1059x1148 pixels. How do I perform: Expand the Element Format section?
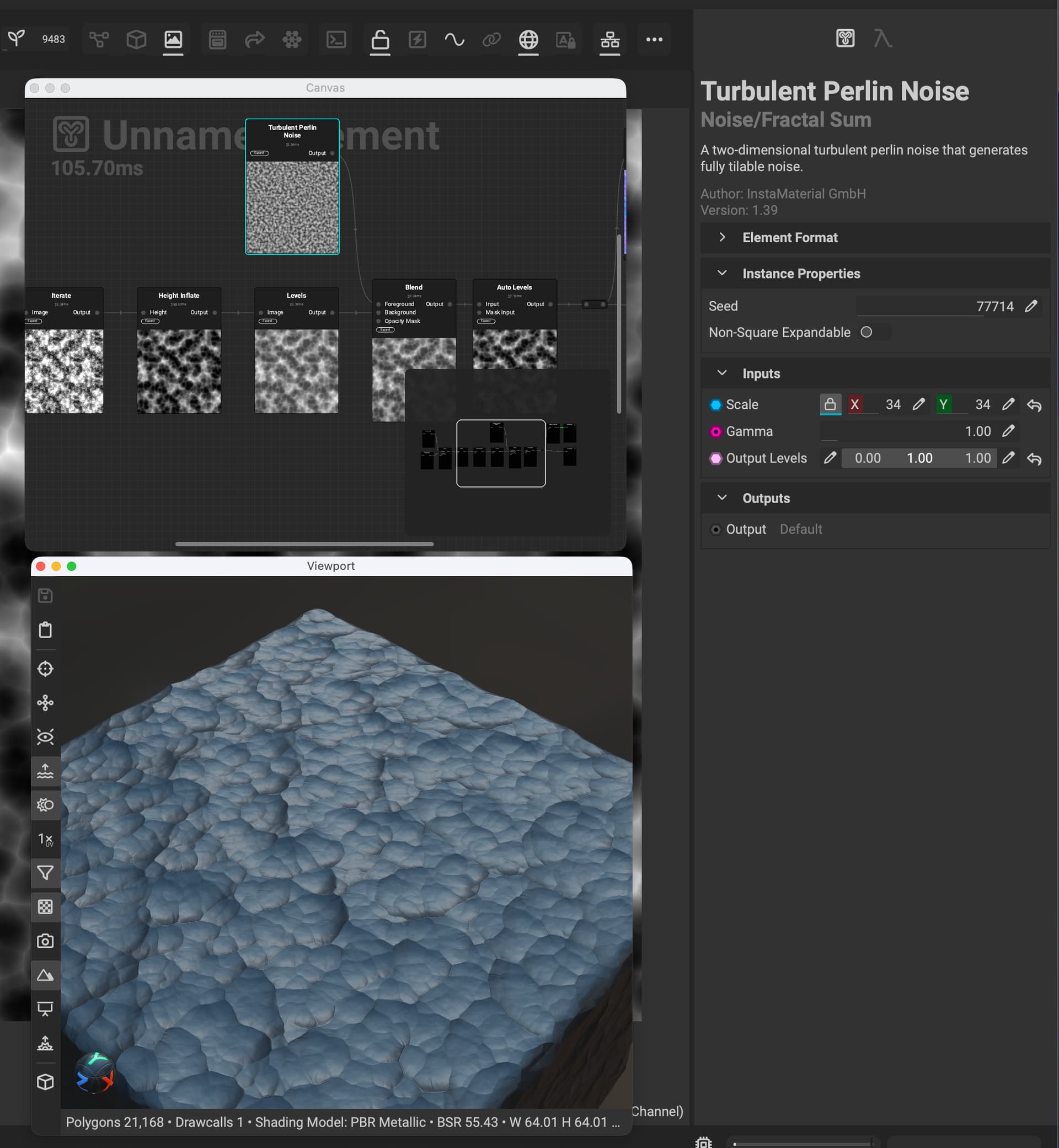point(722,237)
